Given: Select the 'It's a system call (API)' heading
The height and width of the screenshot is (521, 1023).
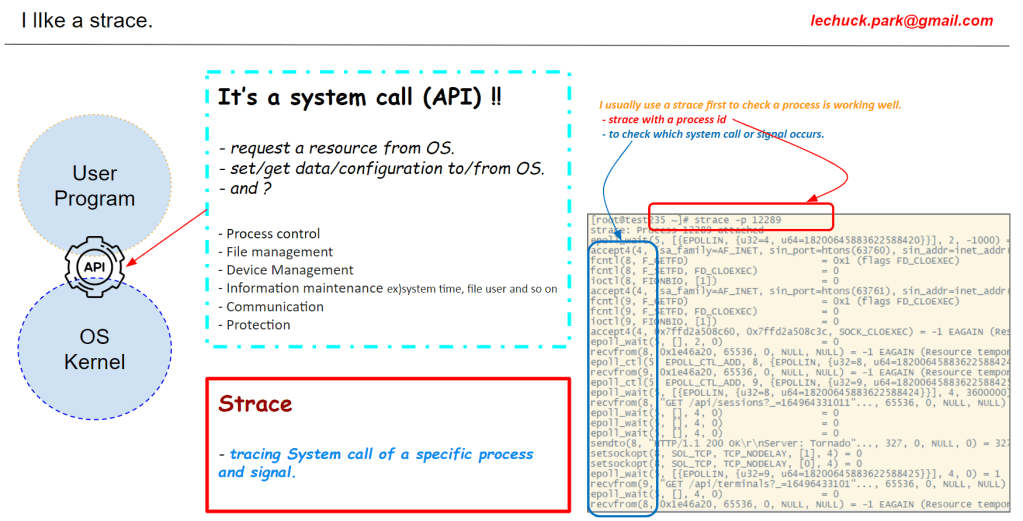Looking at the screenshot, I should 360,98.
